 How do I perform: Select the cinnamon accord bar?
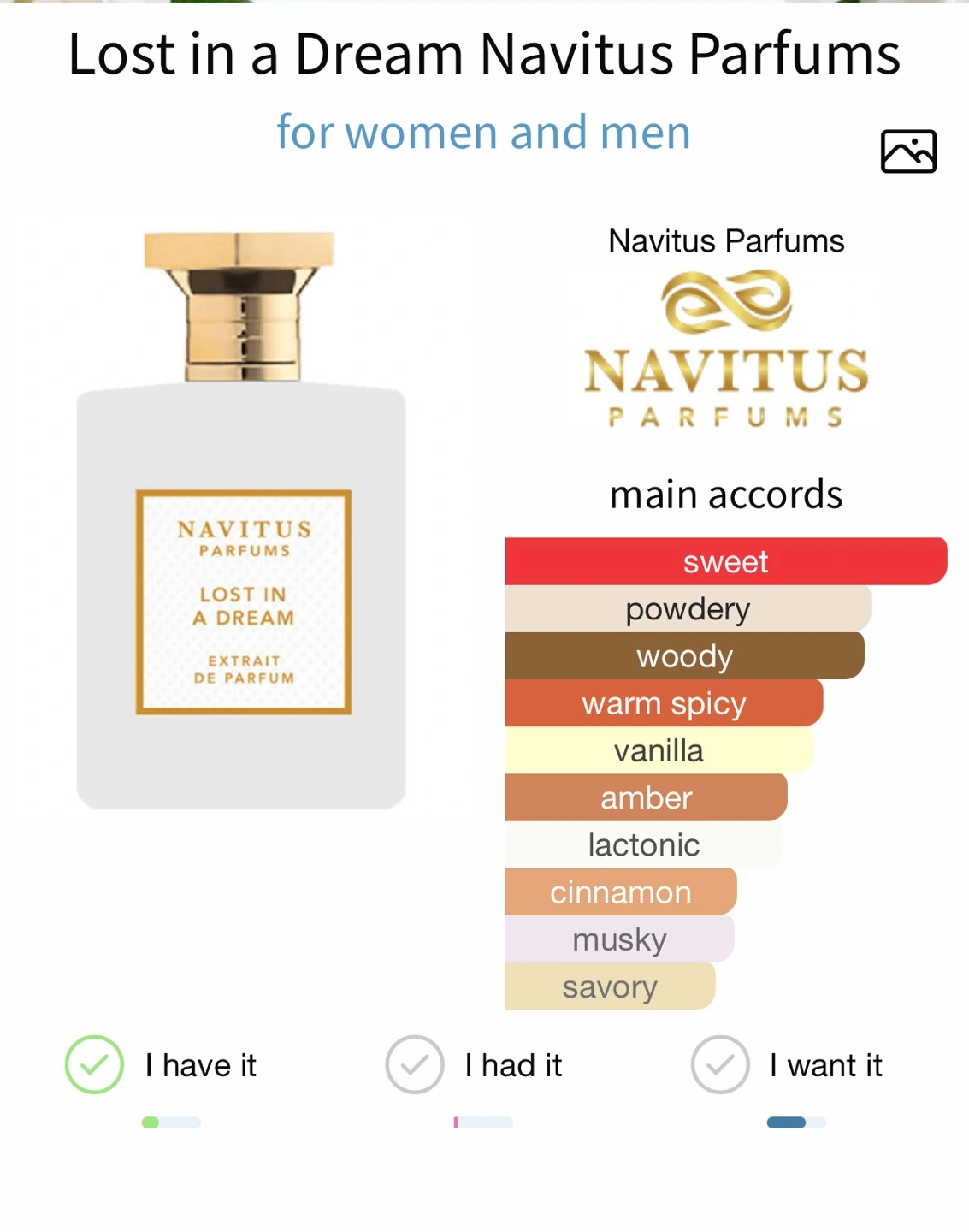(621, 891)
